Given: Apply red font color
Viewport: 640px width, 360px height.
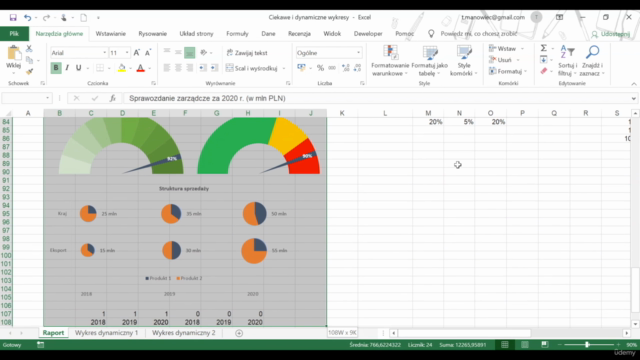Looking at the screenshot, I should tap(140, 68).
